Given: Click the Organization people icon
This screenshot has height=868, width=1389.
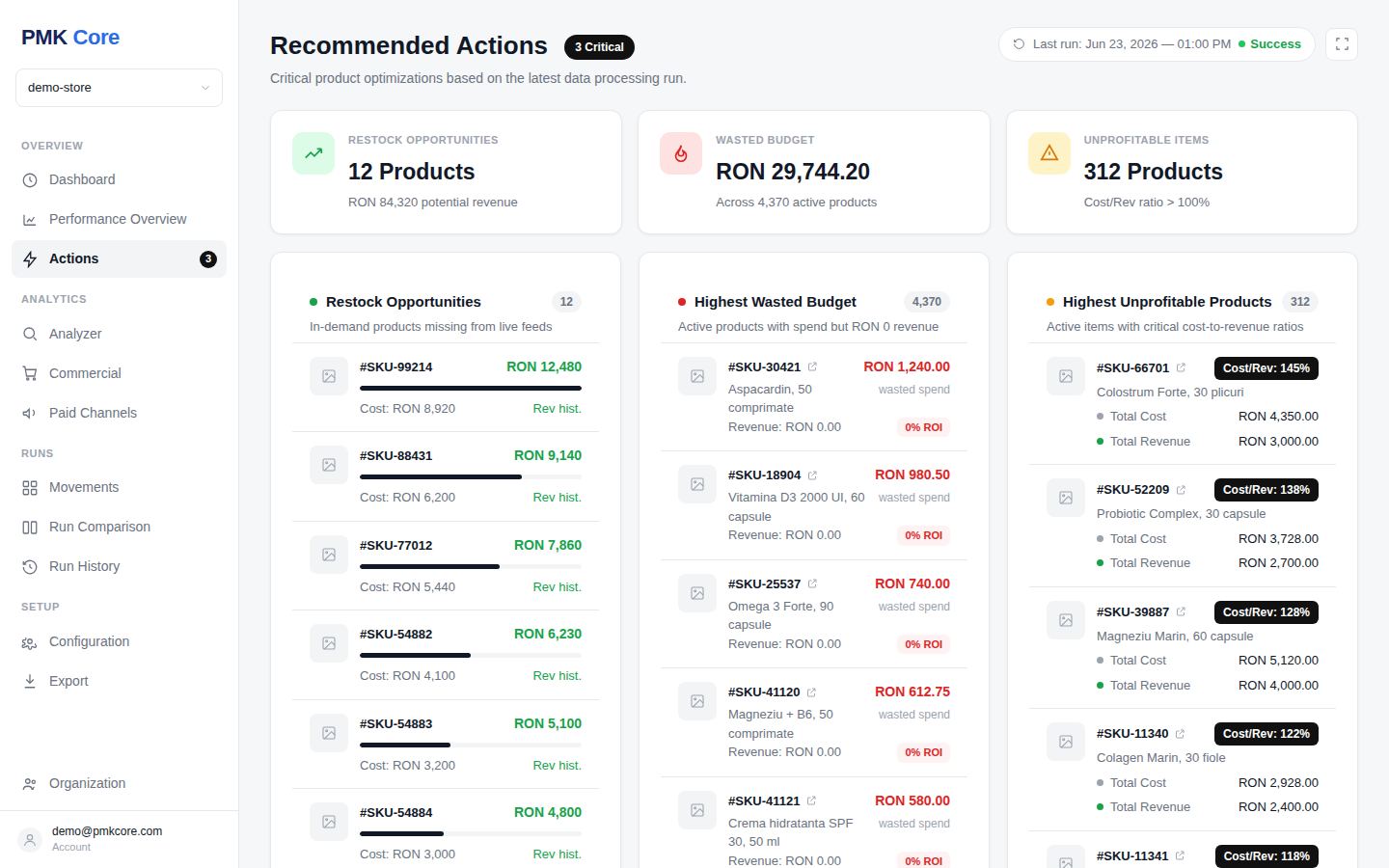Looking at the screenshot, I should 30,784.
